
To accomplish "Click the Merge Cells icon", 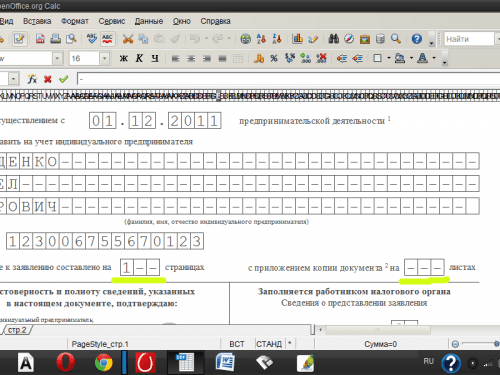I will 238,59.
